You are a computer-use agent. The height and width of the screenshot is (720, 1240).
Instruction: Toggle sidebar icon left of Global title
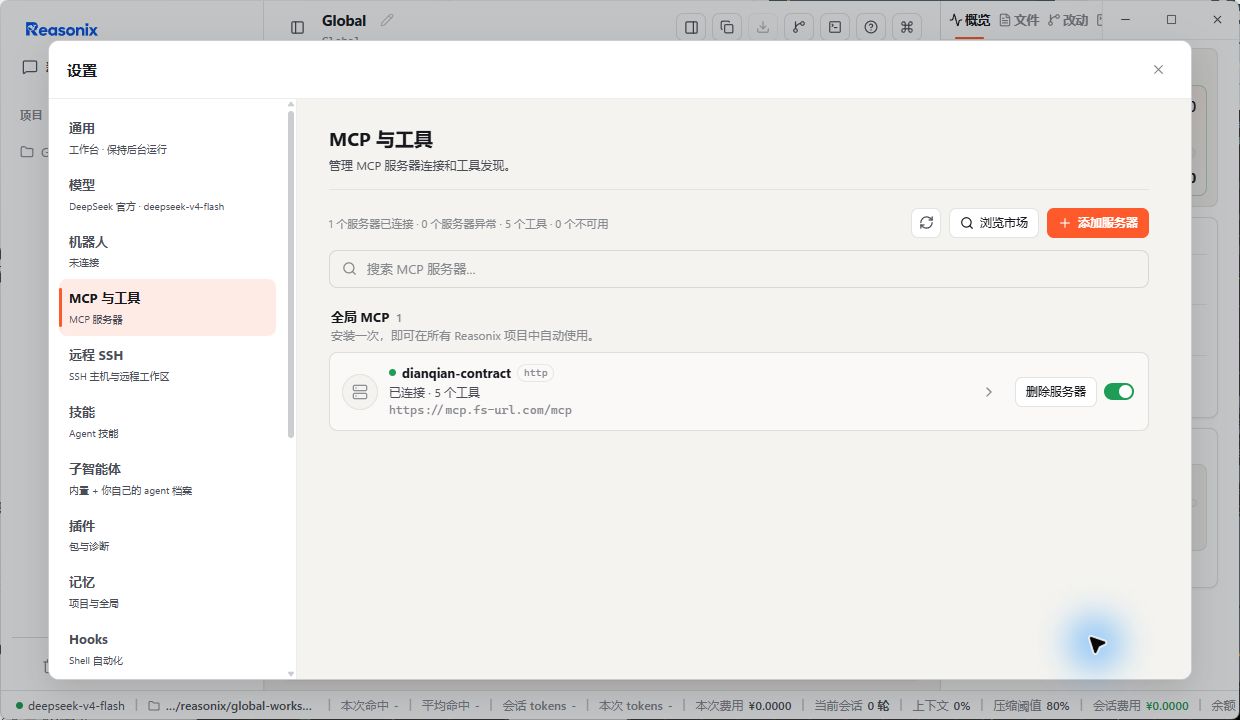[x=297, y=28]
